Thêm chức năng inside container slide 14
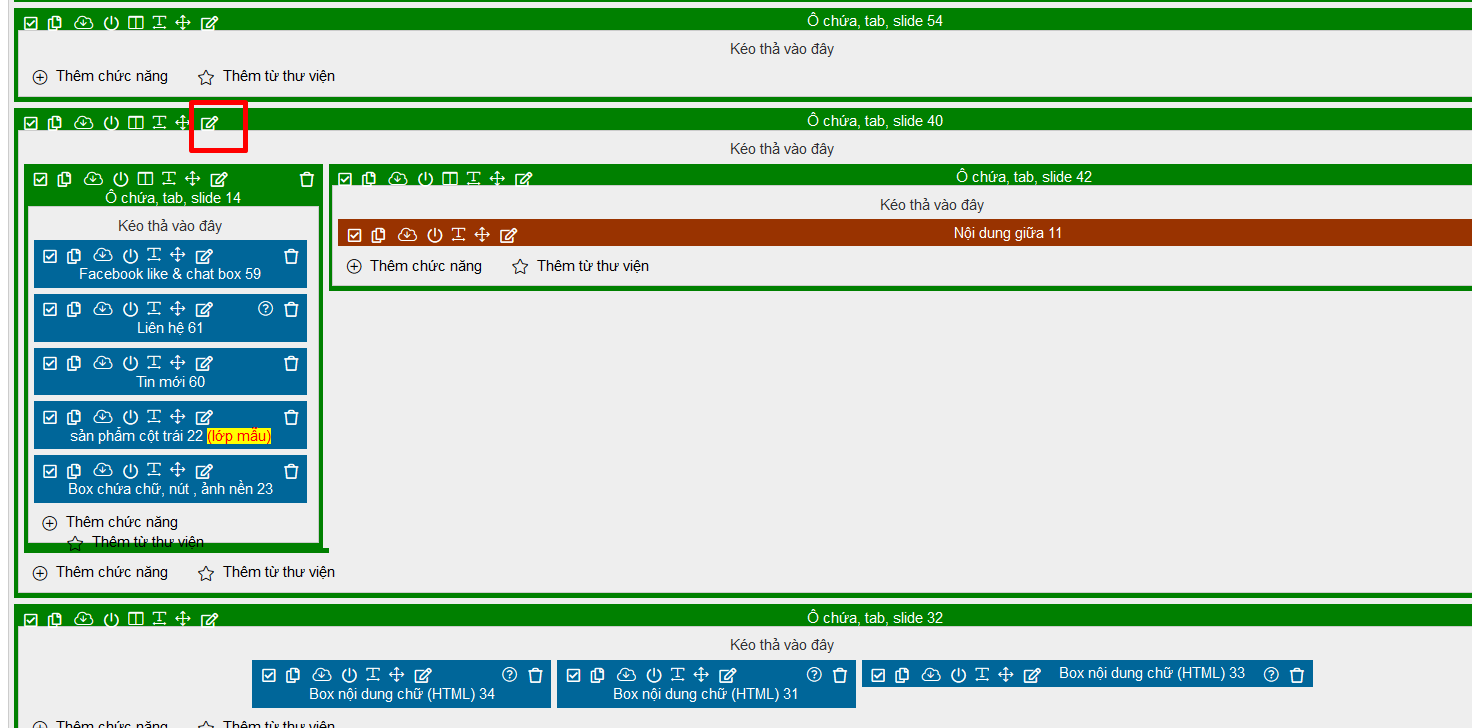The image size is (1472, 728). coord(110,522)
